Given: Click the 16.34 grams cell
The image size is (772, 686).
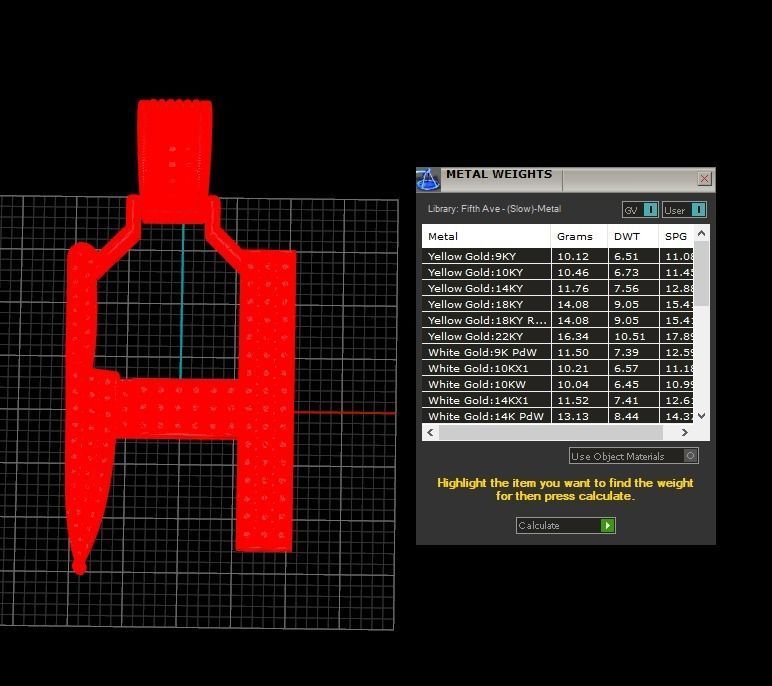Looking at the screenshot, I should pos(579,336).
